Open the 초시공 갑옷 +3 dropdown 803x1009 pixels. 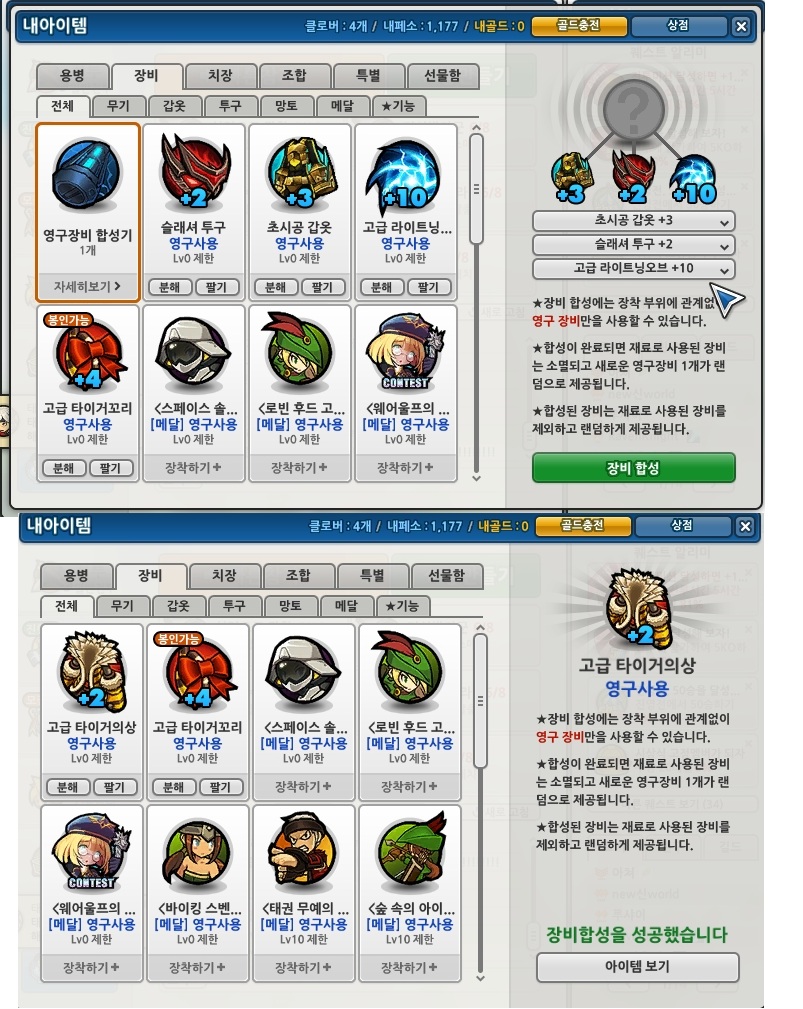pos(634,221)
